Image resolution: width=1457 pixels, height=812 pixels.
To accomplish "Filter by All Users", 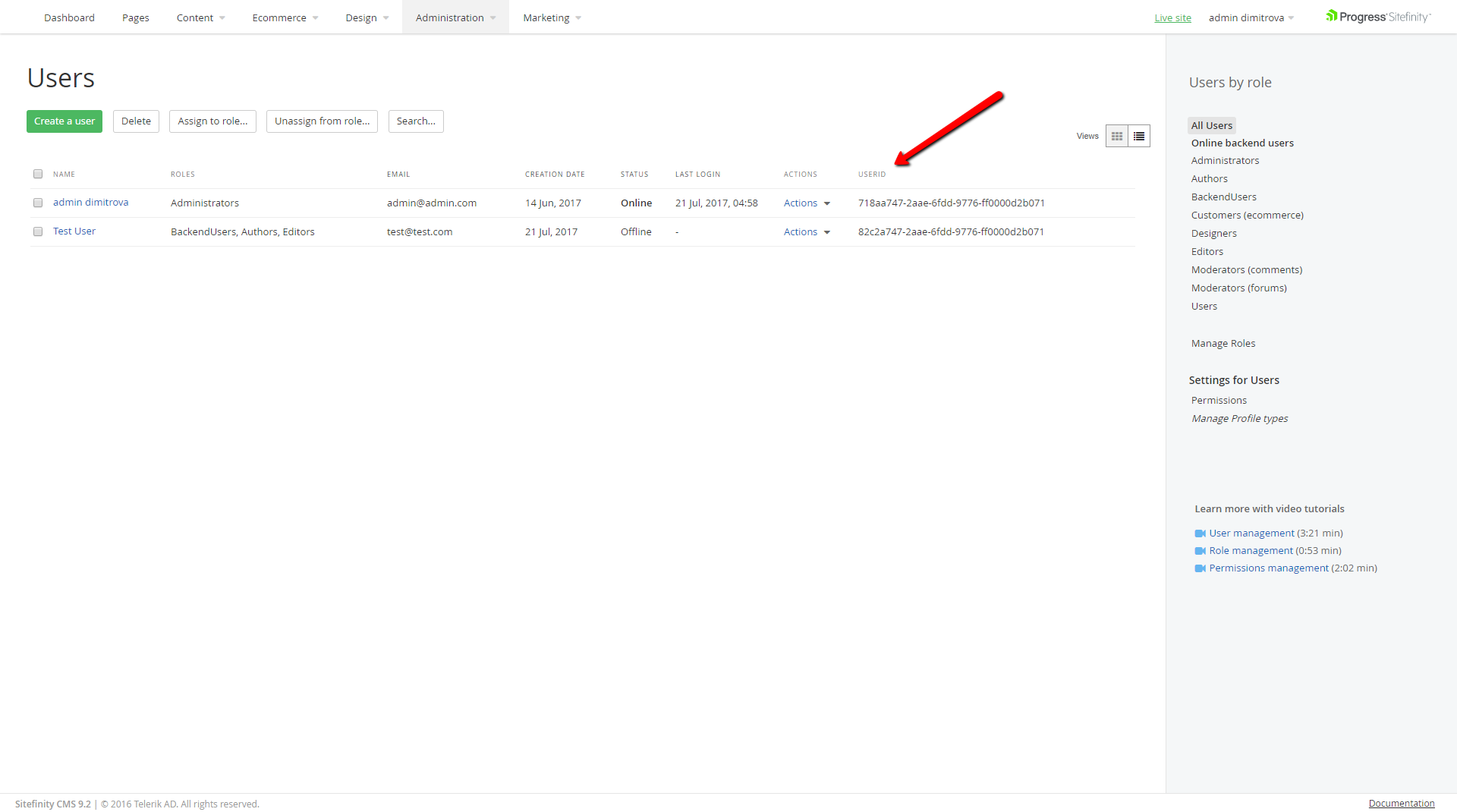I will point(1211,125).
